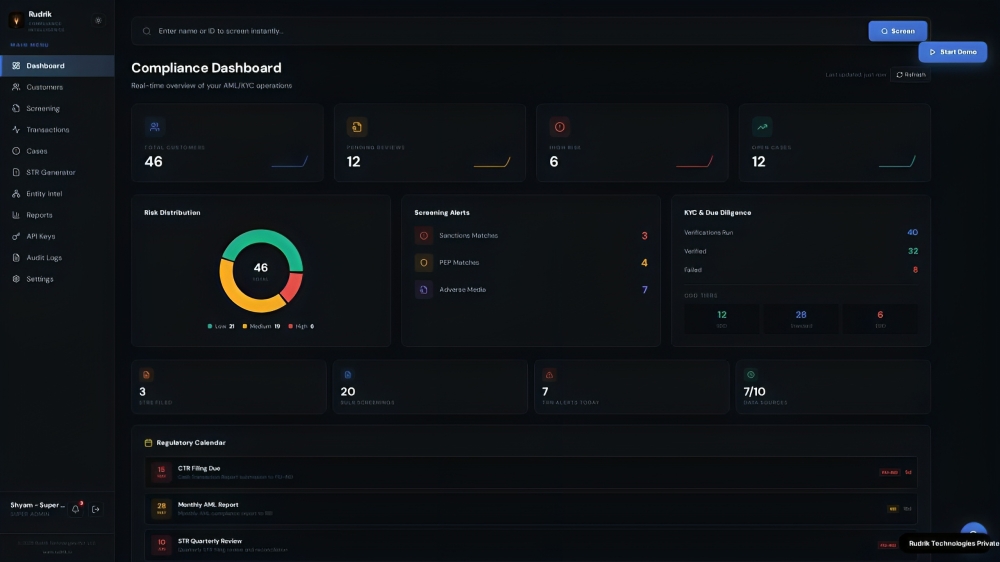Open the STR Quarterly Review entry
The width and height of the screenshot is (1000, 562).
tap(531, 545)
